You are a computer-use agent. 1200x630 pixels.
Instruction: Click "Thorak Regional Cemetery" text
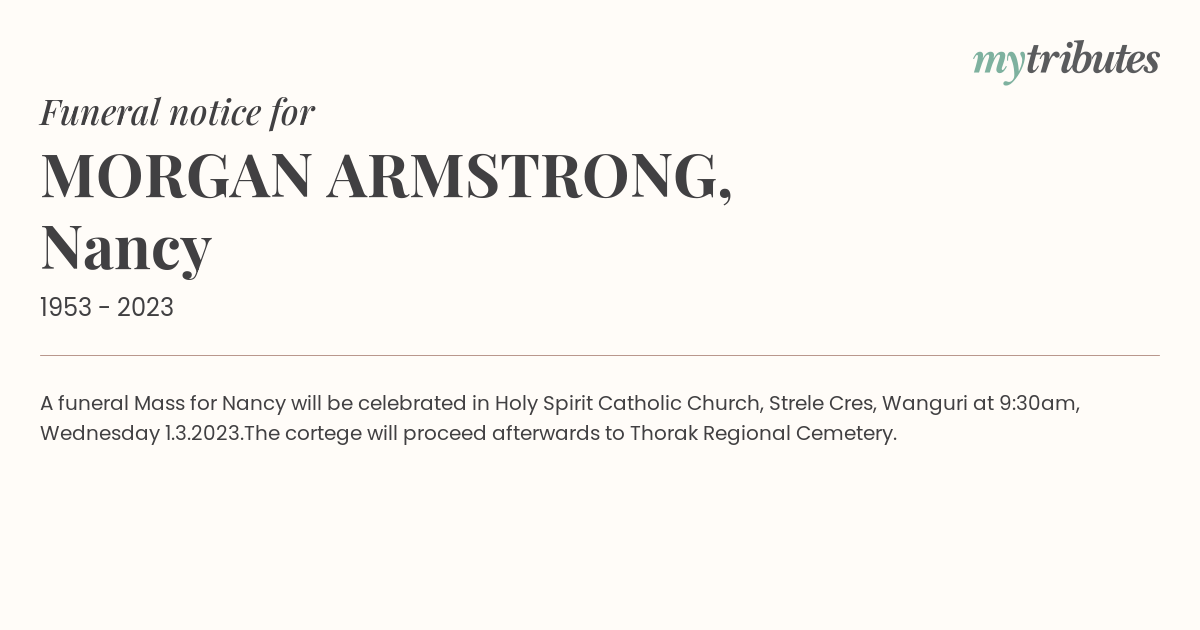[x=762, y=434]
